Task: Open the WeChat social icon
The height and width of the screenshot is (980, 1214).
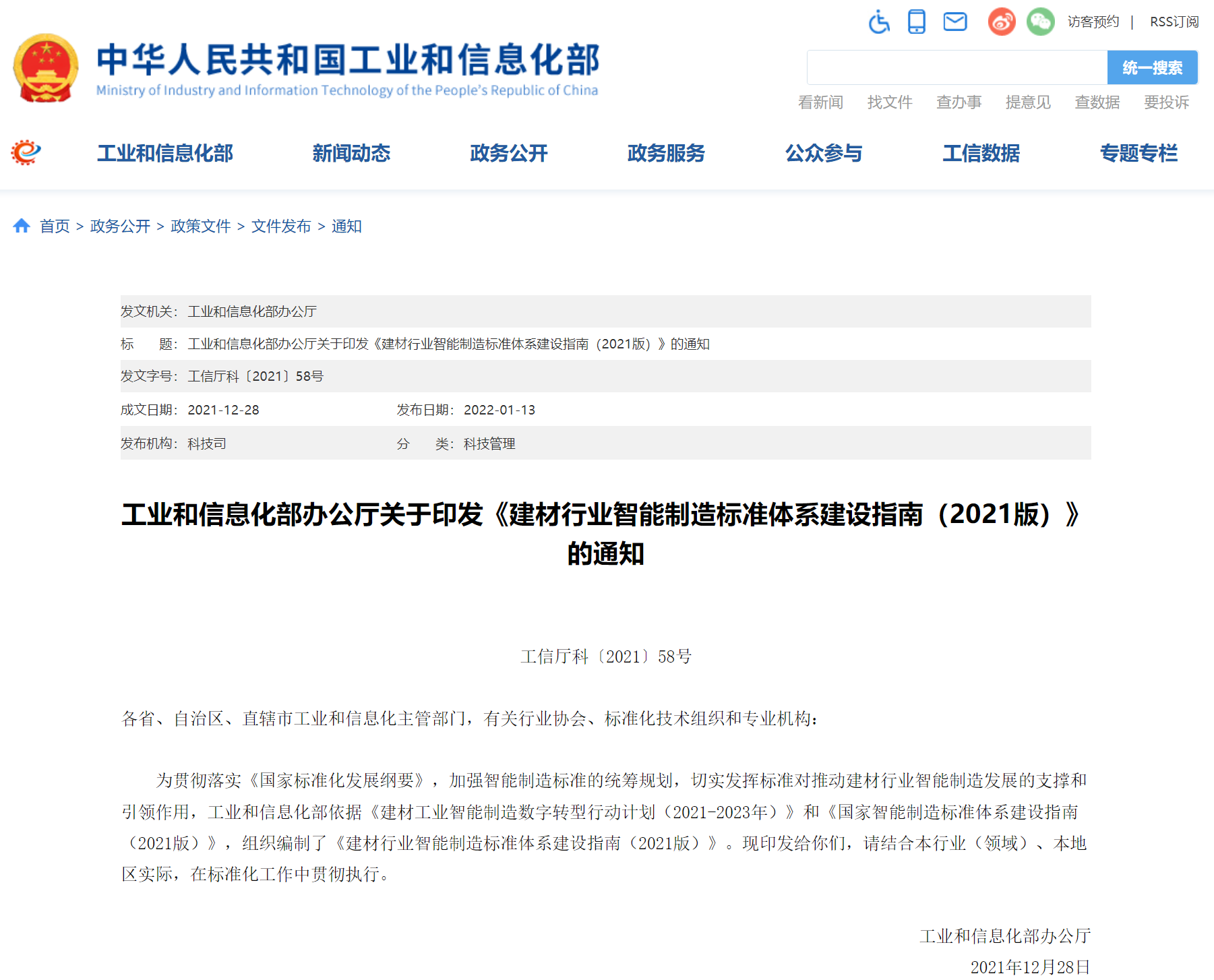Action: pos(1040,22)
